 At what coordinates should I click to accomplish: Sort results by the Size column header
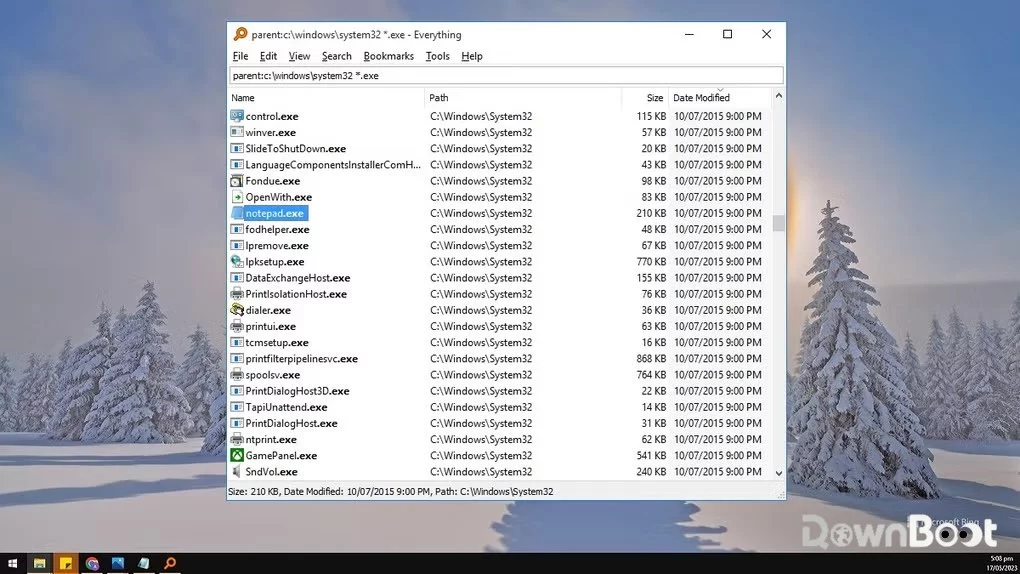tap(645, 98)
